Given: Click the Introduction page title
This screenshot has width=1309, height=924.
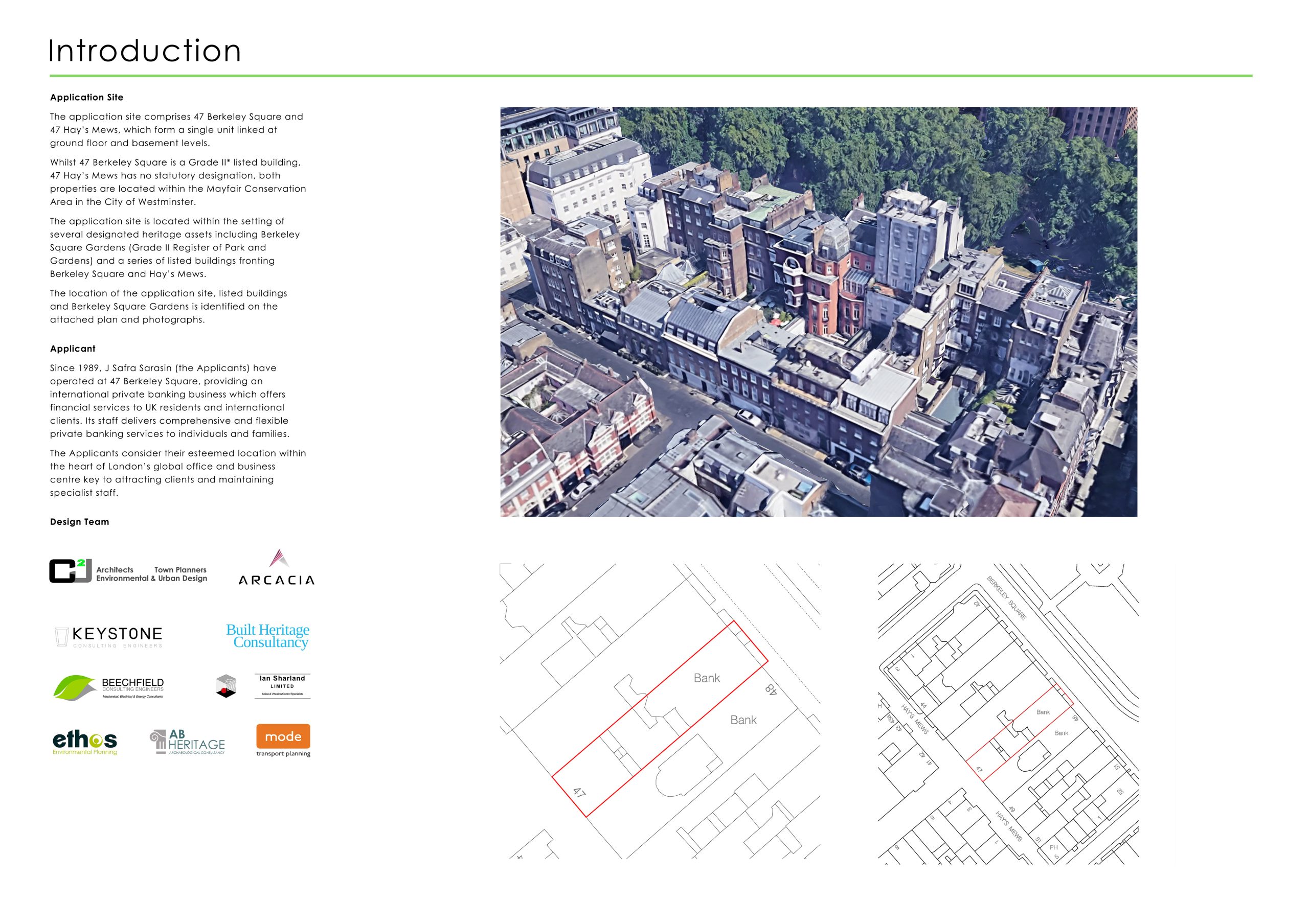Looking at the screenshot, I should click(145, 51).
